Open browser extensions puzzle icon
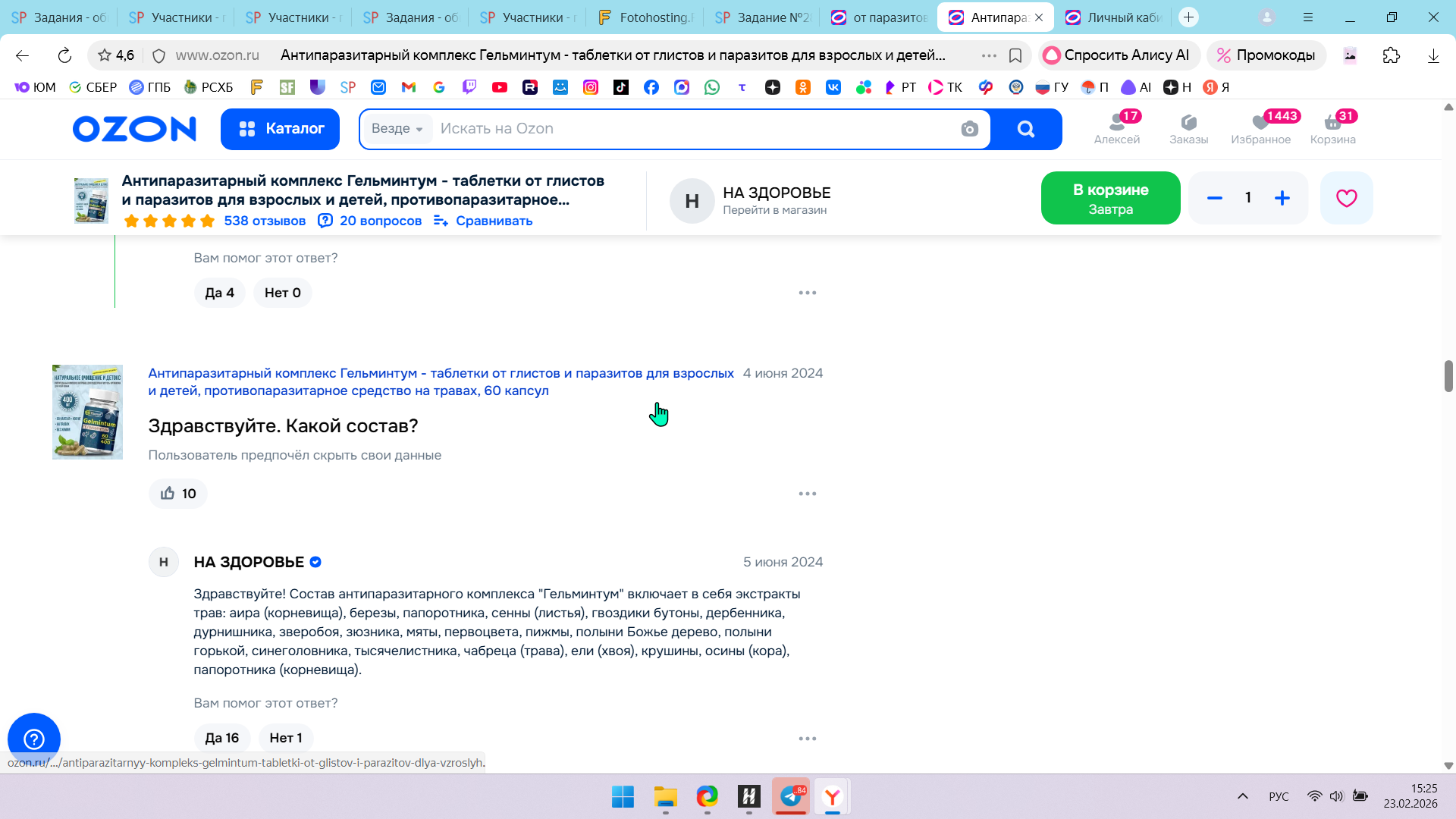The height and width of the screenshot is (819, 1456). 1391,55
